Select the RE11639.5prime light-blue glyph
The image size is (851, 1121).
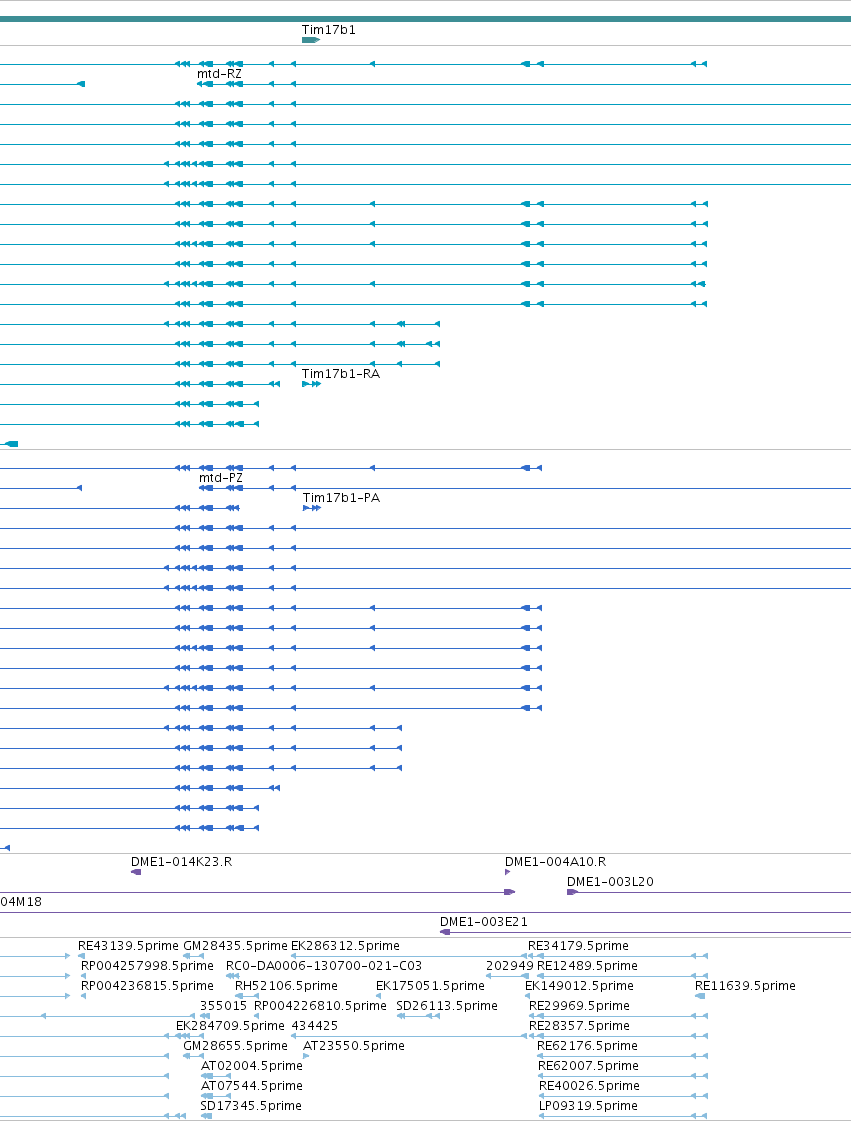(x=700, y=996)
